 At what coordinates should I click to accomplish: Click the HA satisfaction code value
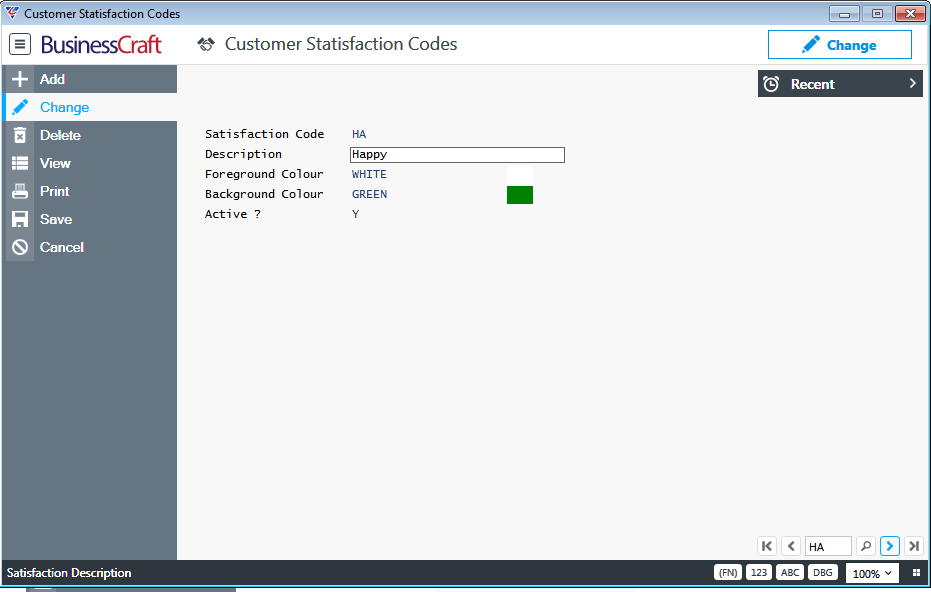point(359,134)
